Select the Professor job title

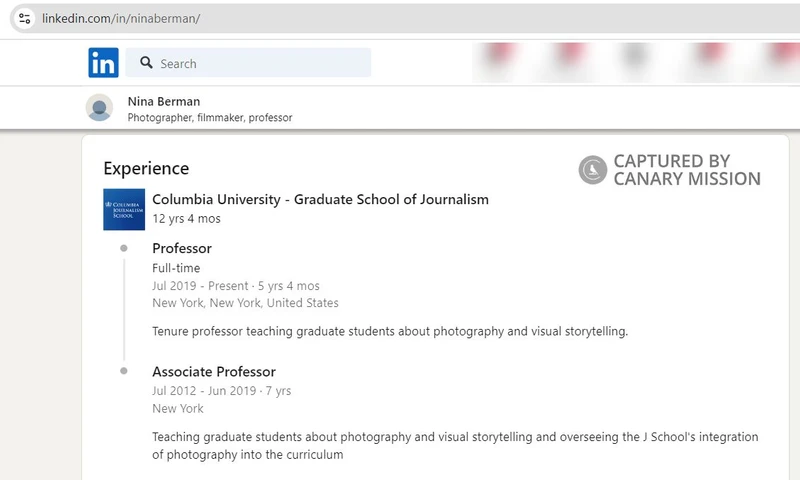(182, 248)
